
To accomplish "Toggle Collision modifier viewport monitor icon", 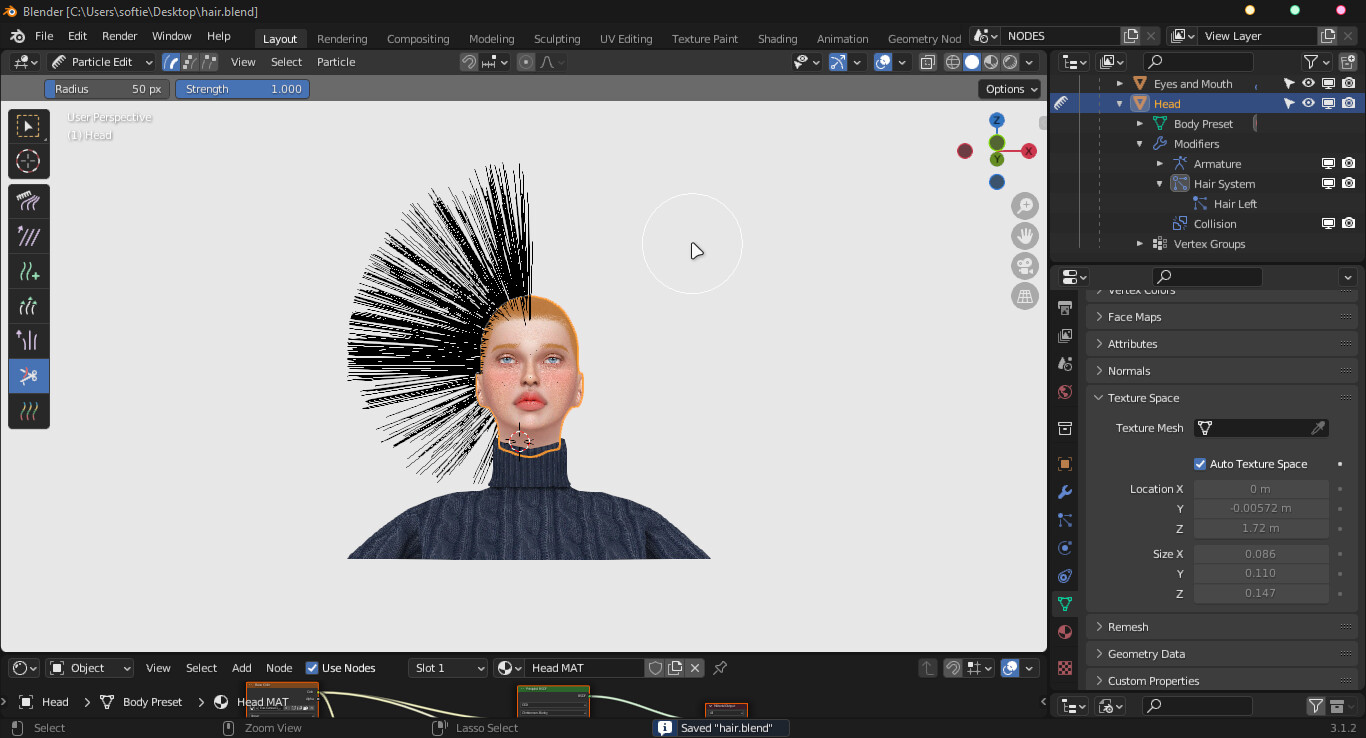I will [x=1328, y=223].
